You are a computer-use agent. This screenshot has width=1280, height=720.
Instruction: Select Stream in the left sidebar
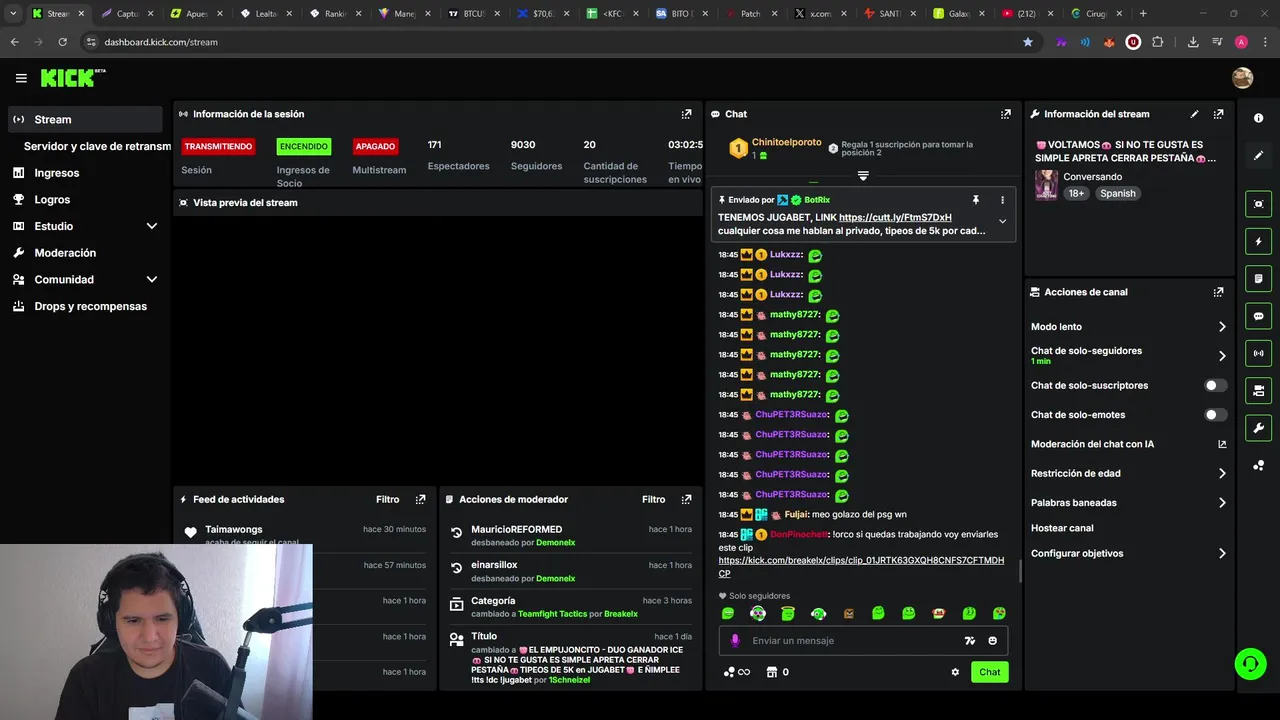click(x=84, y=119)
